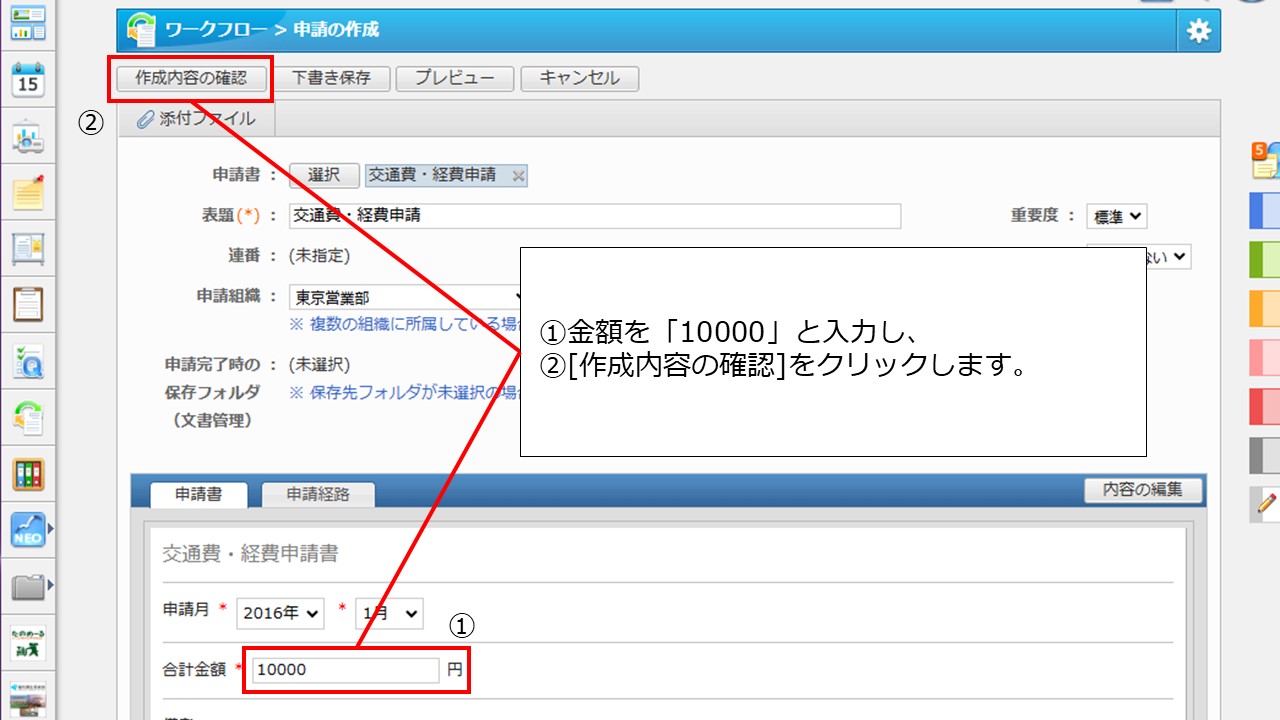The height and width of the screenshot is (720, 1280).
Task: Open the colored binders cabinet icon
Action: [x=28, y=474]
